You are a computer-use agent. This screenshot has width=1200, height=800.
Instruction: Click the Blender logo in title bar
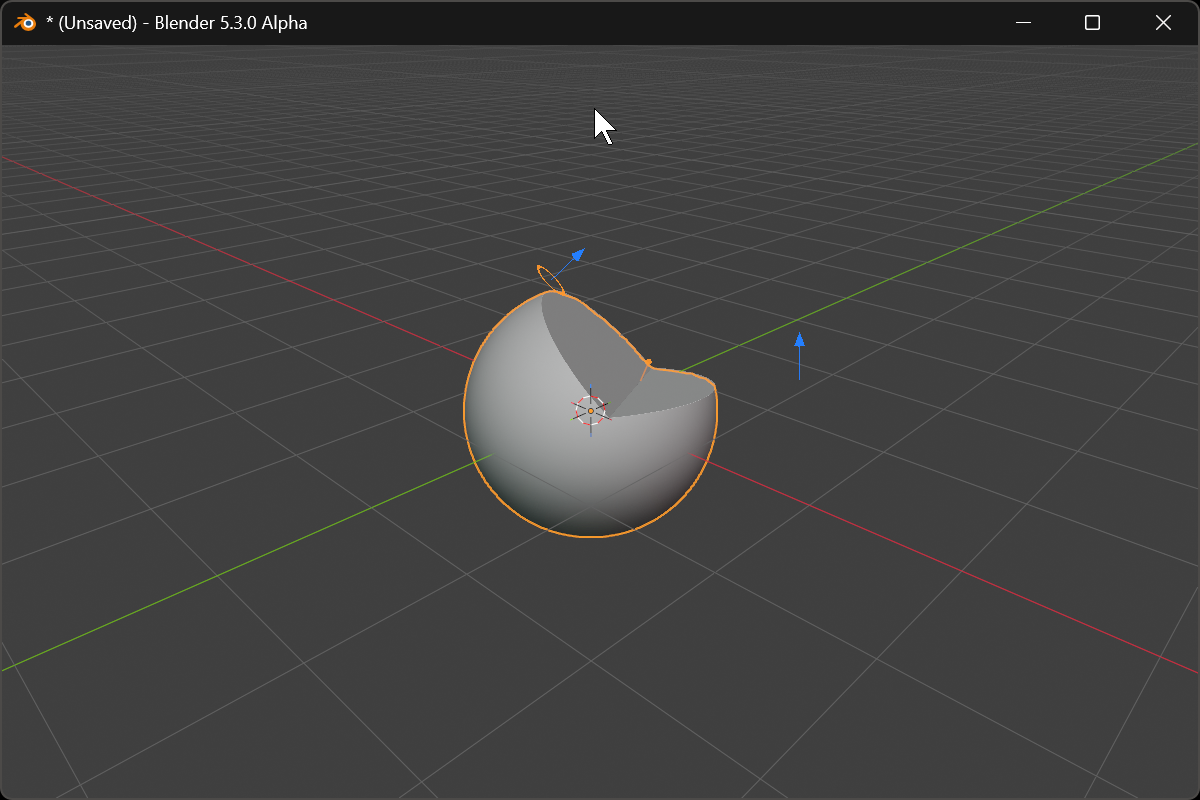point(25,22)
